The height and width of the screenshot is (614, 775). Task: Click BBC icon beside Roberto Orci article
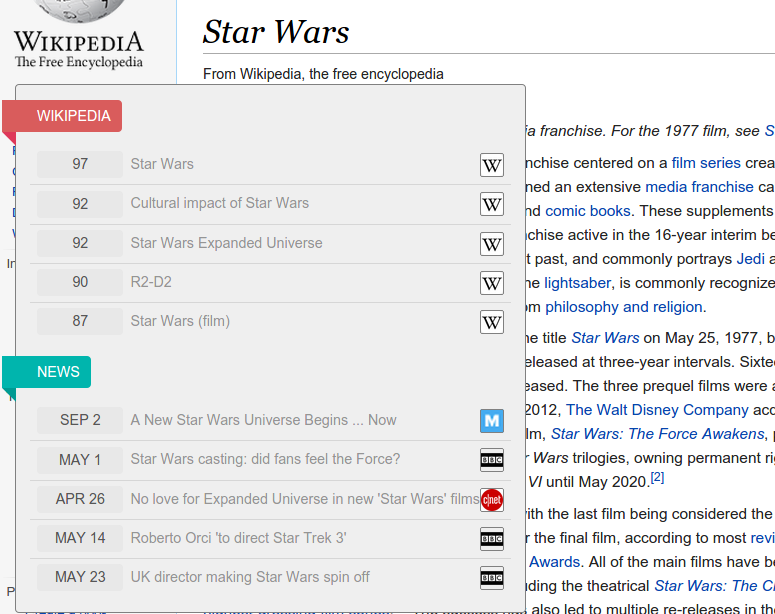(492, 539)
